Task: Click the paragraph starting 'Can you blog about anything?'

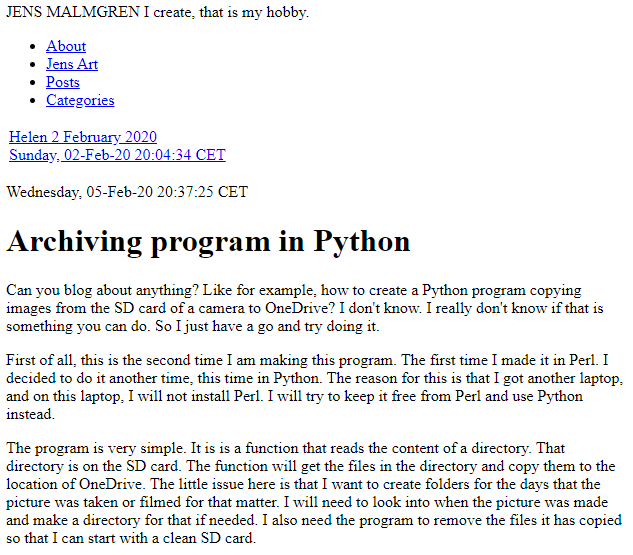Action: (x=305, y=308)
